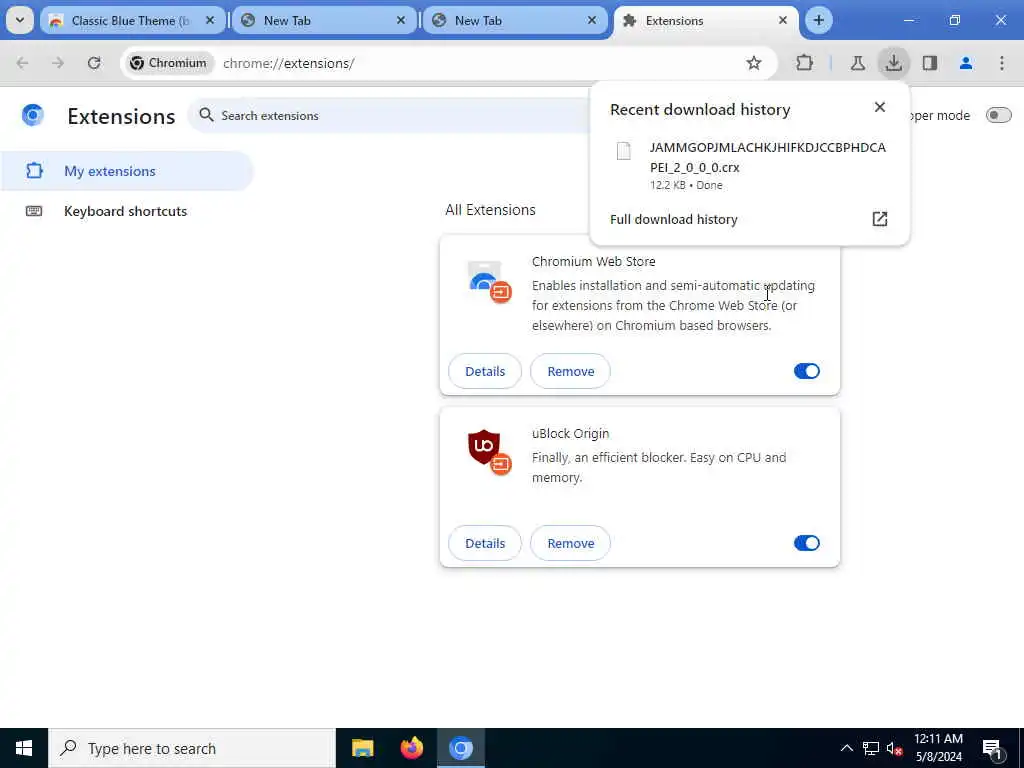This screenshot has height=768, width=1024.
Task: Open the taskbar clock and date
Action: pyautogui.click(x=938, y=748)
